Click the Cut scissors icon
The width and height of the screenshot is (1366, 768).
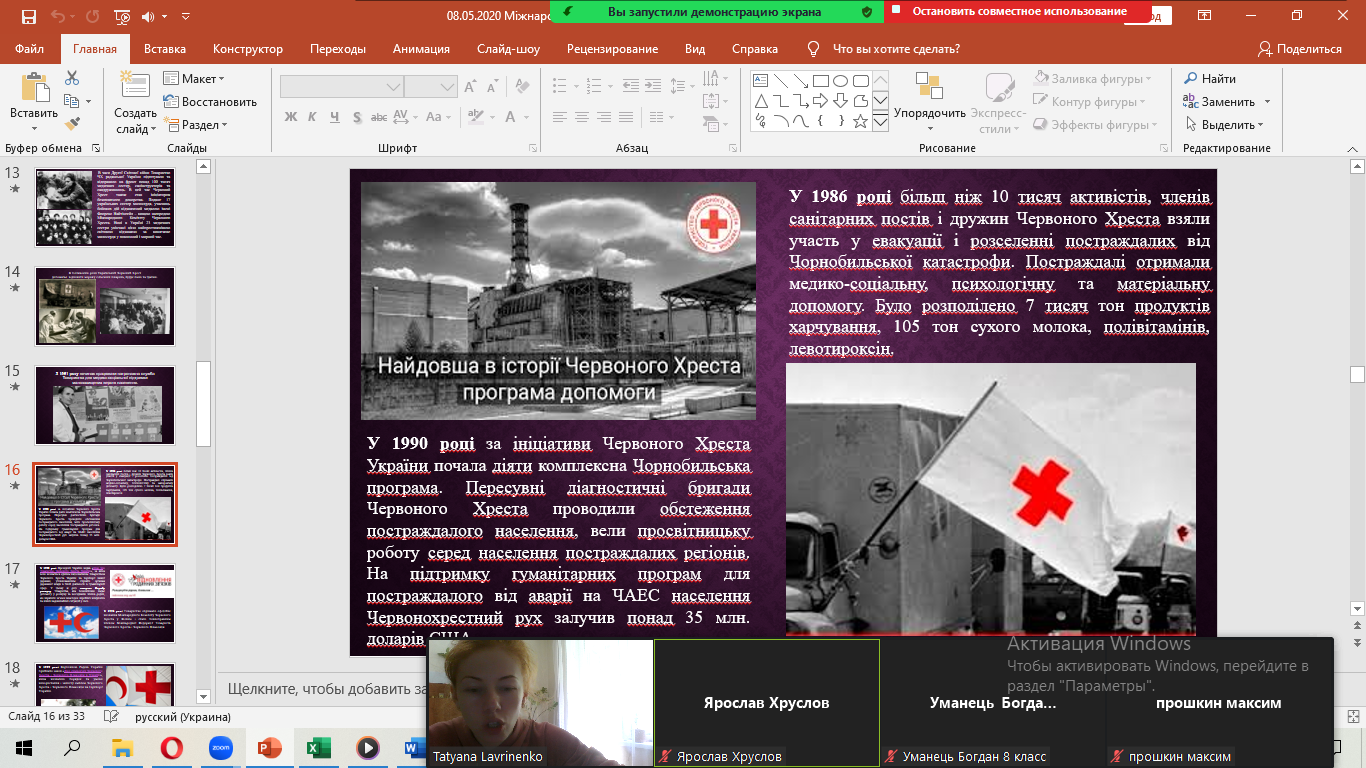coord(72,78)
